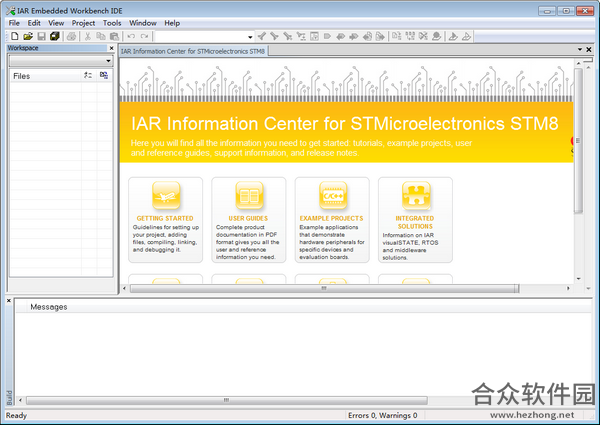Image resolution: width=600 pixels, height=425 pixels.
Task: Click the Messages column header
Action: coord(49,307)
